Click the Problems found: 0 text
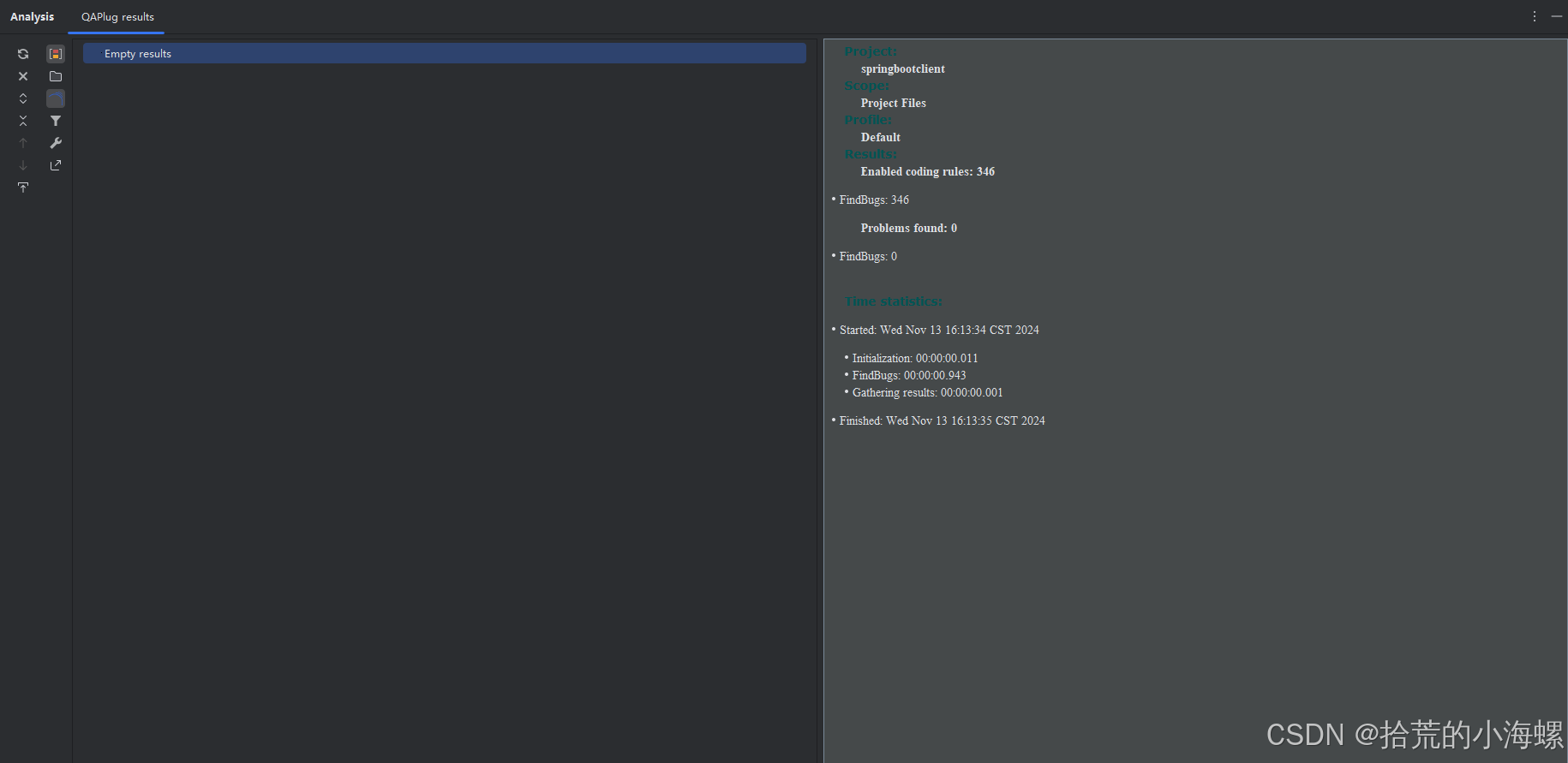 908,228
